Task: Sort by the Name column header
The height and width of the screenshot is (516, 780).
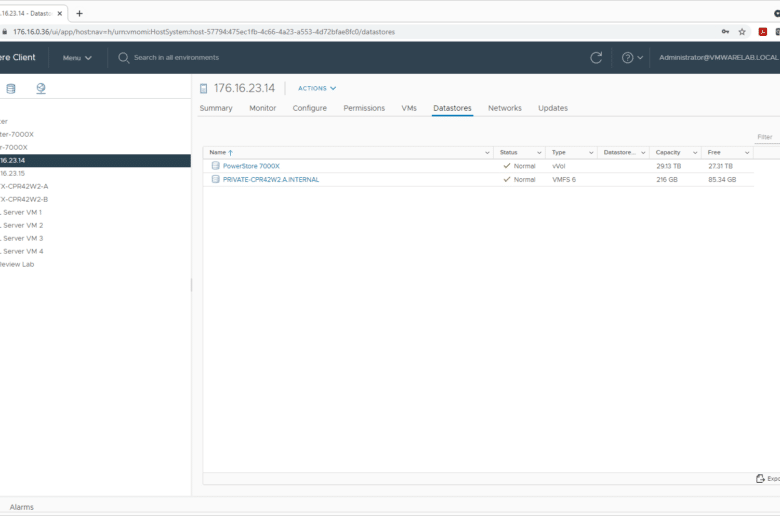Action: point(218,152)
